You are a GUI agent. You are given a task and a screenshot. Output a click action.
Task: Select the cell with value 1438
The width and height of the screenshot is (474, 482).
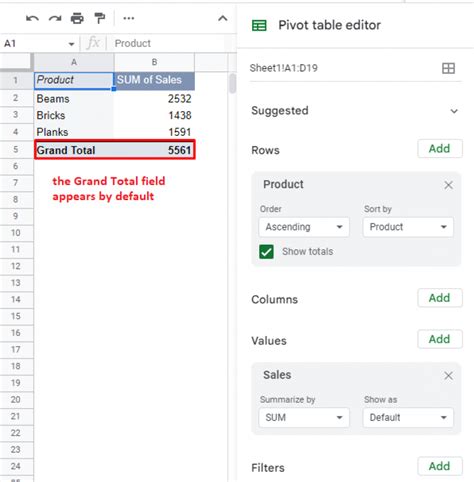(x=154, y=115)
